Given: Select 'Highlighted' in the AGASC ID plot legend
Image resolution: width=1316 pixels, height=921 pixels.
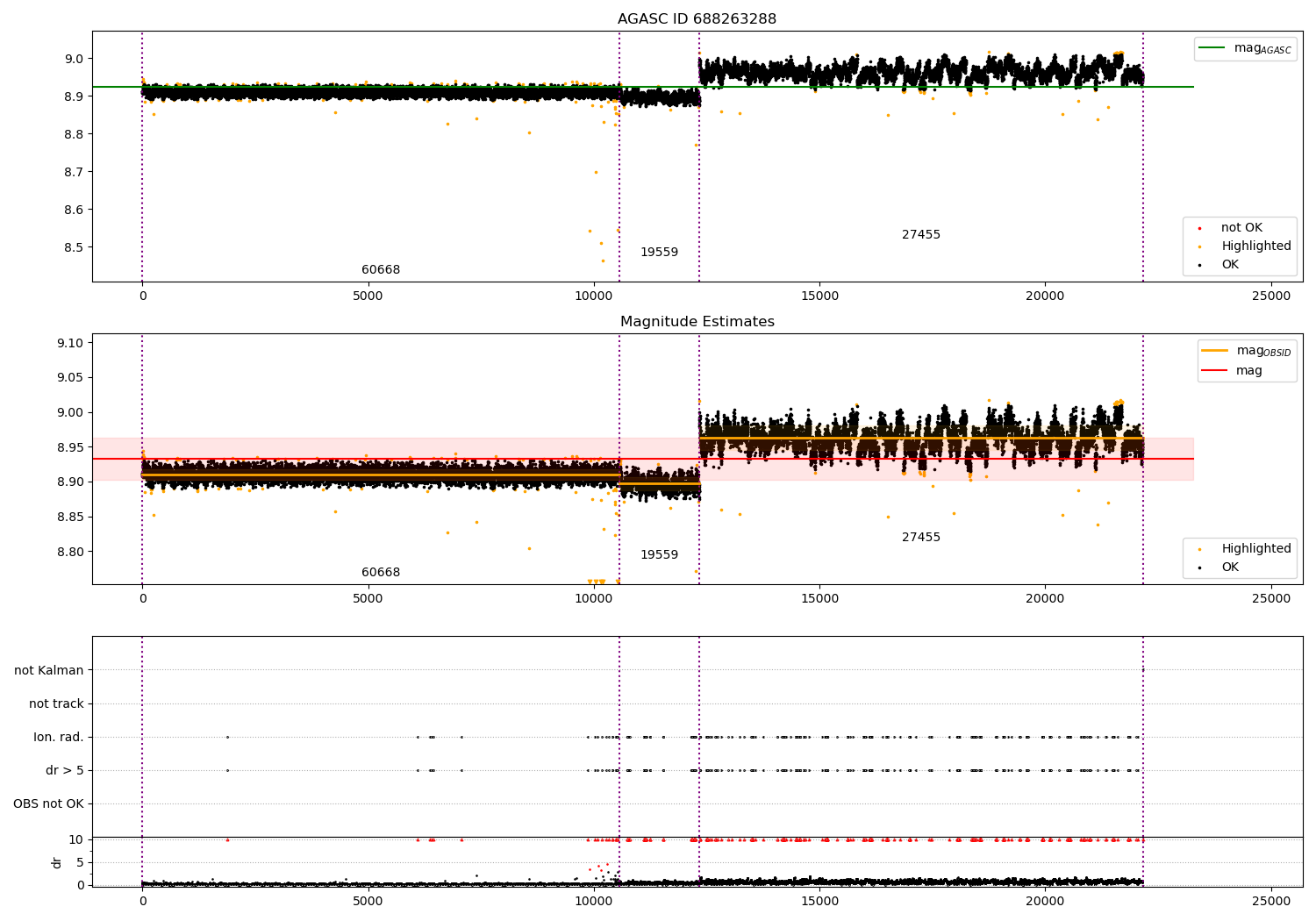Looking at the screenshot, I should 1256,246.
